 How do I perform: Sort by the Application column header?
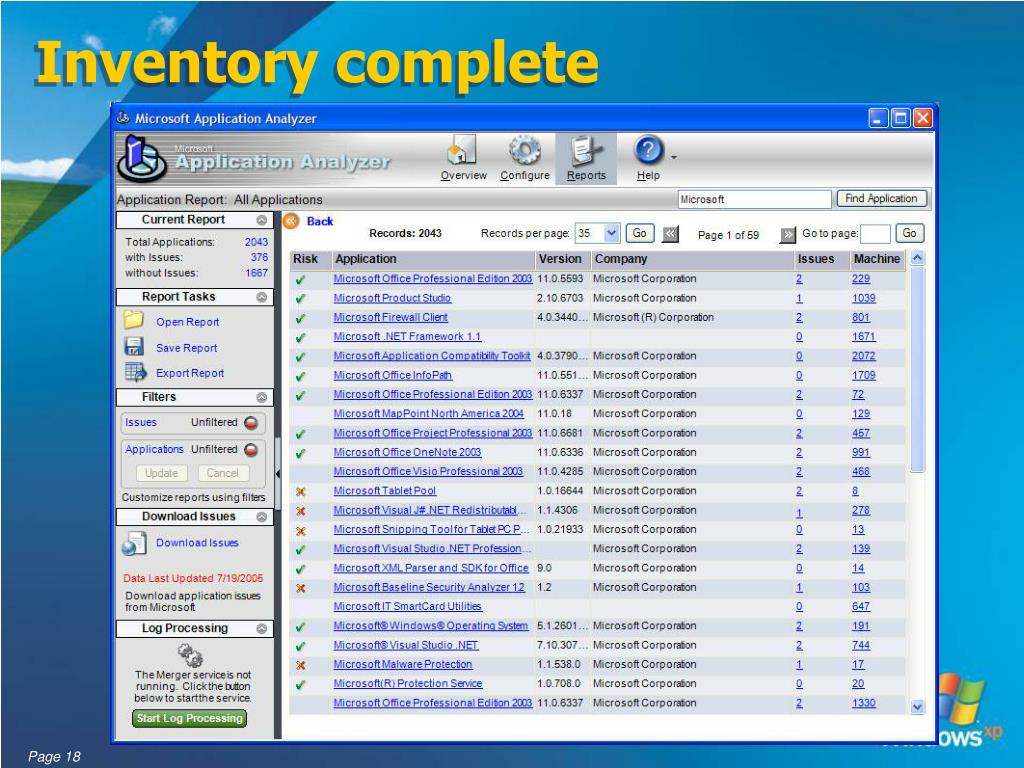tap(433, 259)
